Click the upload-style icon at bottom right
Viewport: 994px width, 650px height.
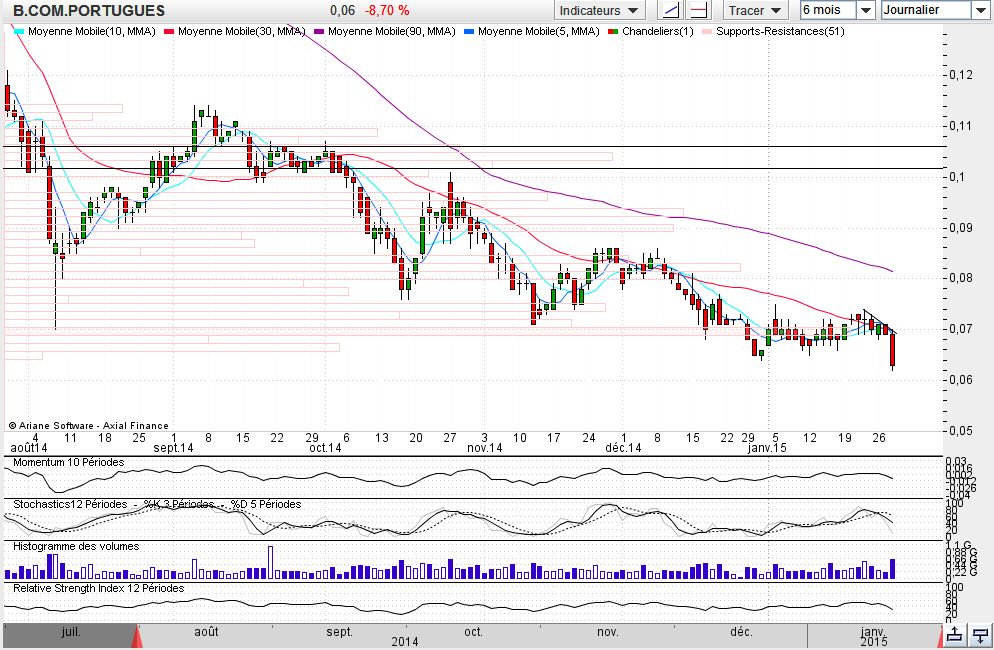(955, 634)
